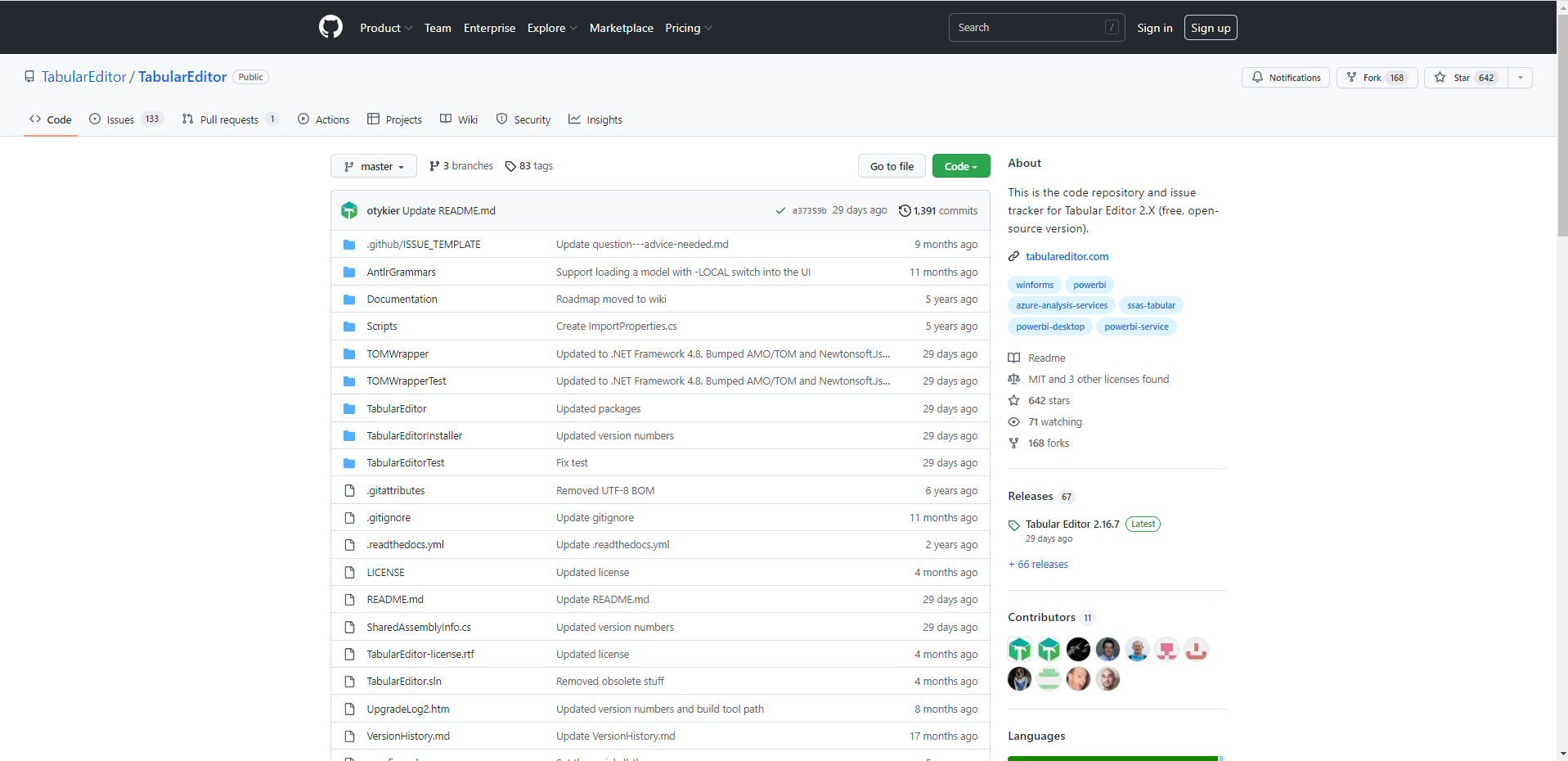The width and height of the screenshot is (1568, 761).
Task: Click the repository icon before TabularEditor owner
Action: pos(29,77)
